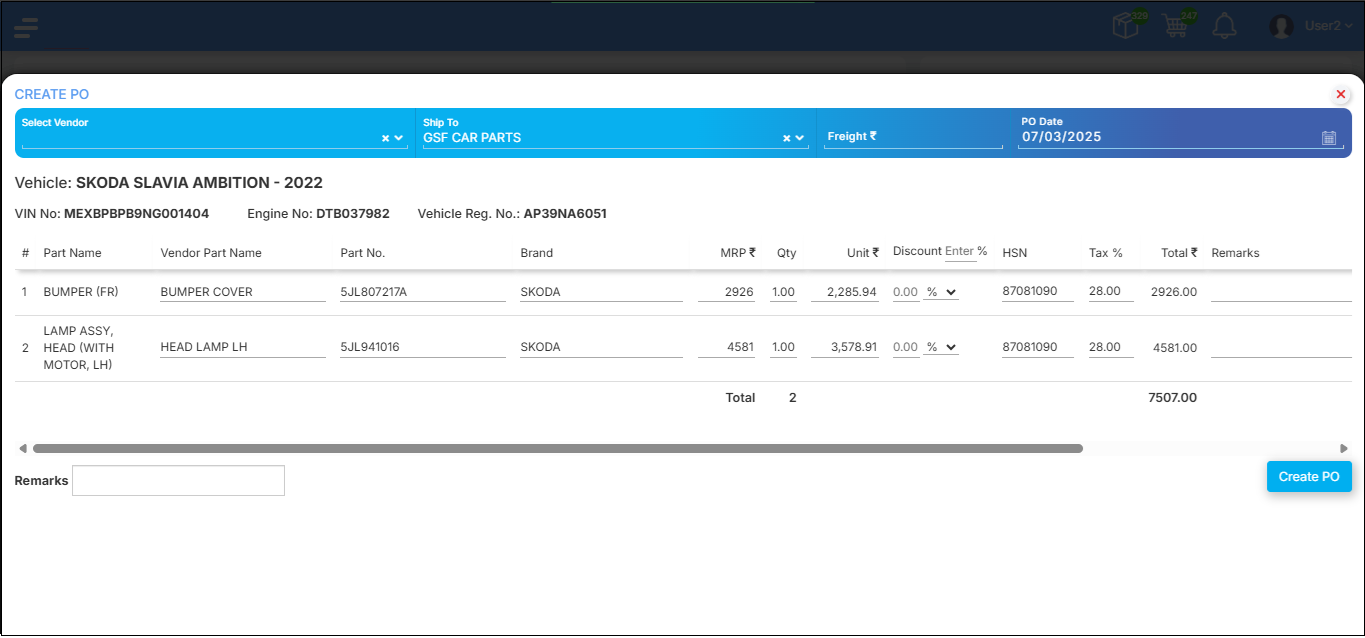
Task: Close the Create PO dialog
Action: point(1341,94)
